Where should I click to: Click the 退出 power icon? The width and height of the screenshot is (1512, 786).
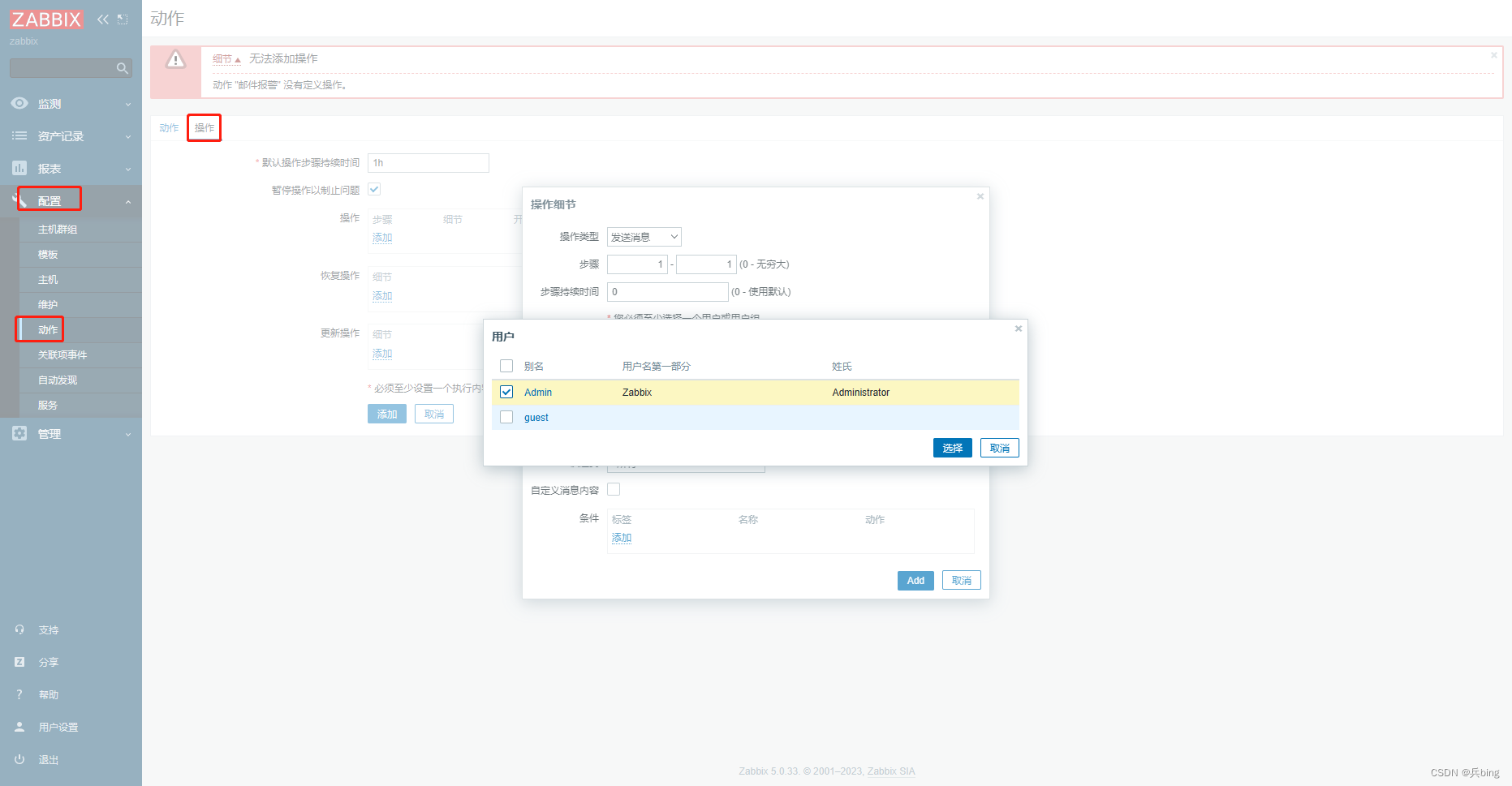coord(19,759)
